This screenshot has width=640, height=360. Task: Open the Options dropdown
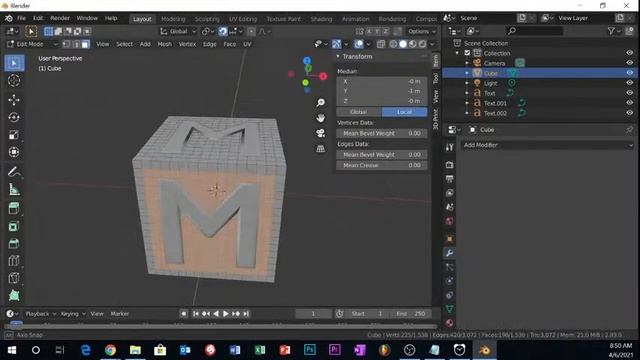click(x=422, y=31)
